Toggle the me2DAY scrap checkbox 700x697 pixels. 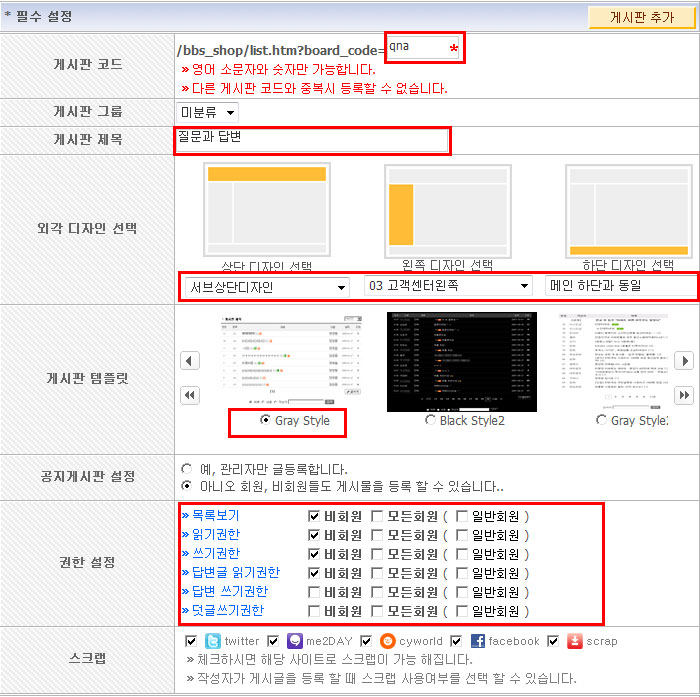[273, 641]
